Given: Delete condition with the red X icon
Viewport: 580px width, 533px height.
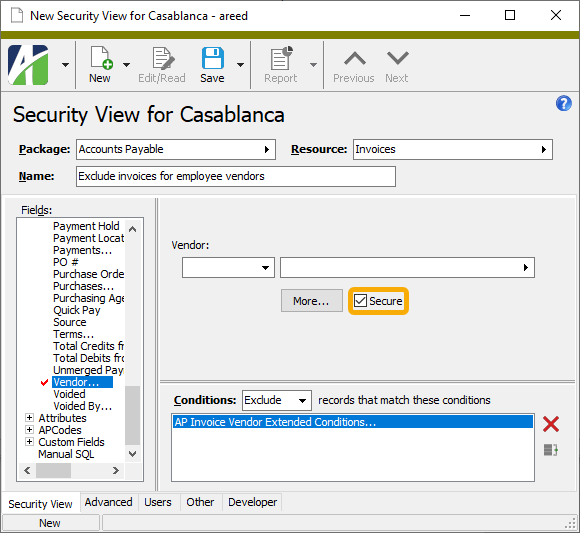Looking at the screenshot, I should click(551, 424).
